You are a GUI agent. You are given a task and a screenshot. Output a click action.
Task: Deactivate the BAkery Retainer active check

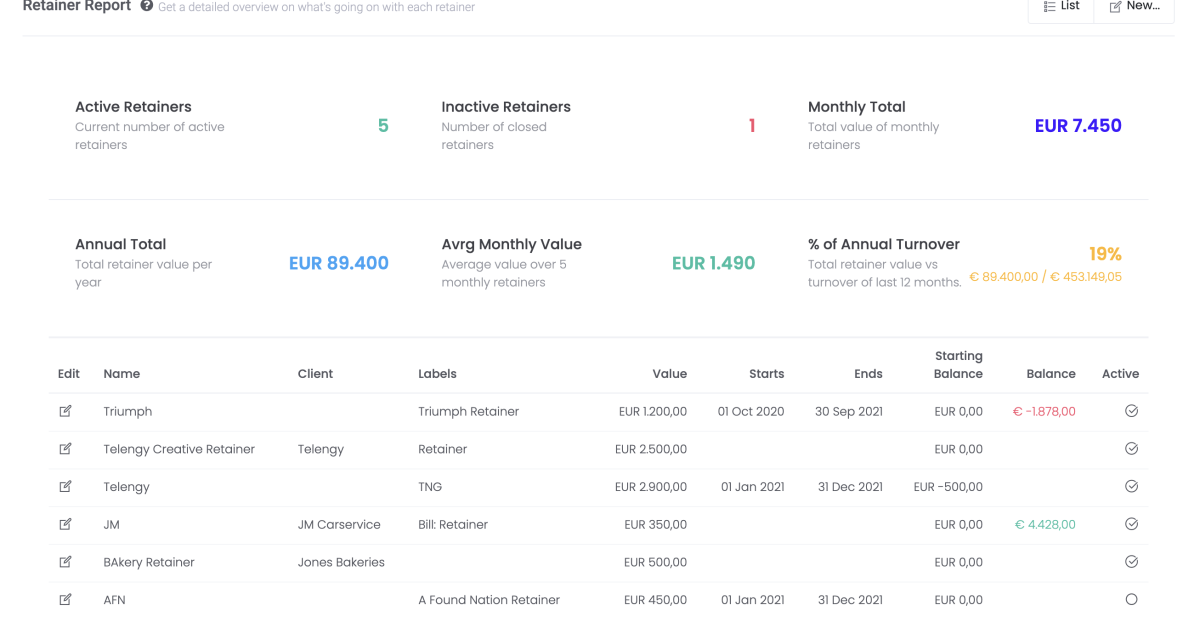(1131, 562)
